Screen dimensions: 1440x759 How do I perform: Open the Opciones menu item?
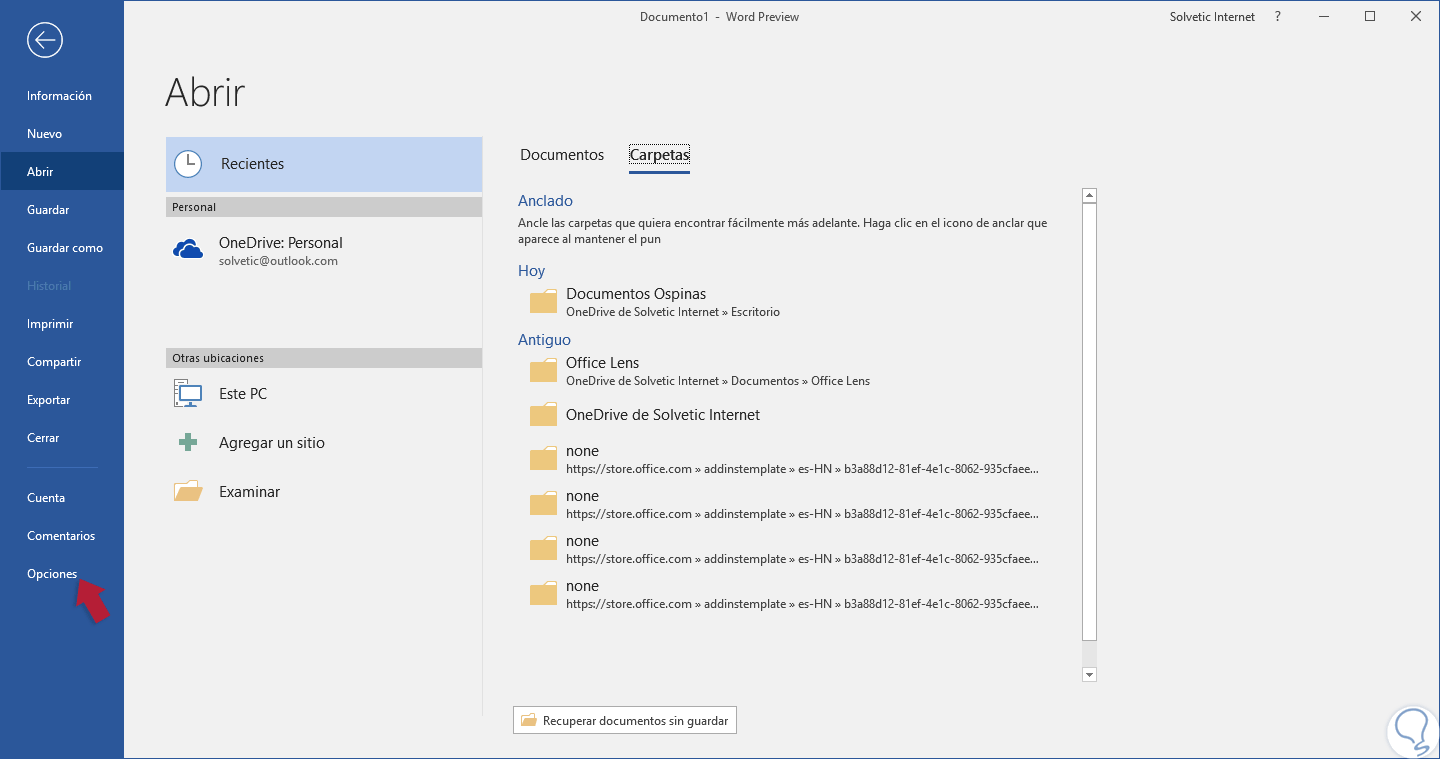52,574
